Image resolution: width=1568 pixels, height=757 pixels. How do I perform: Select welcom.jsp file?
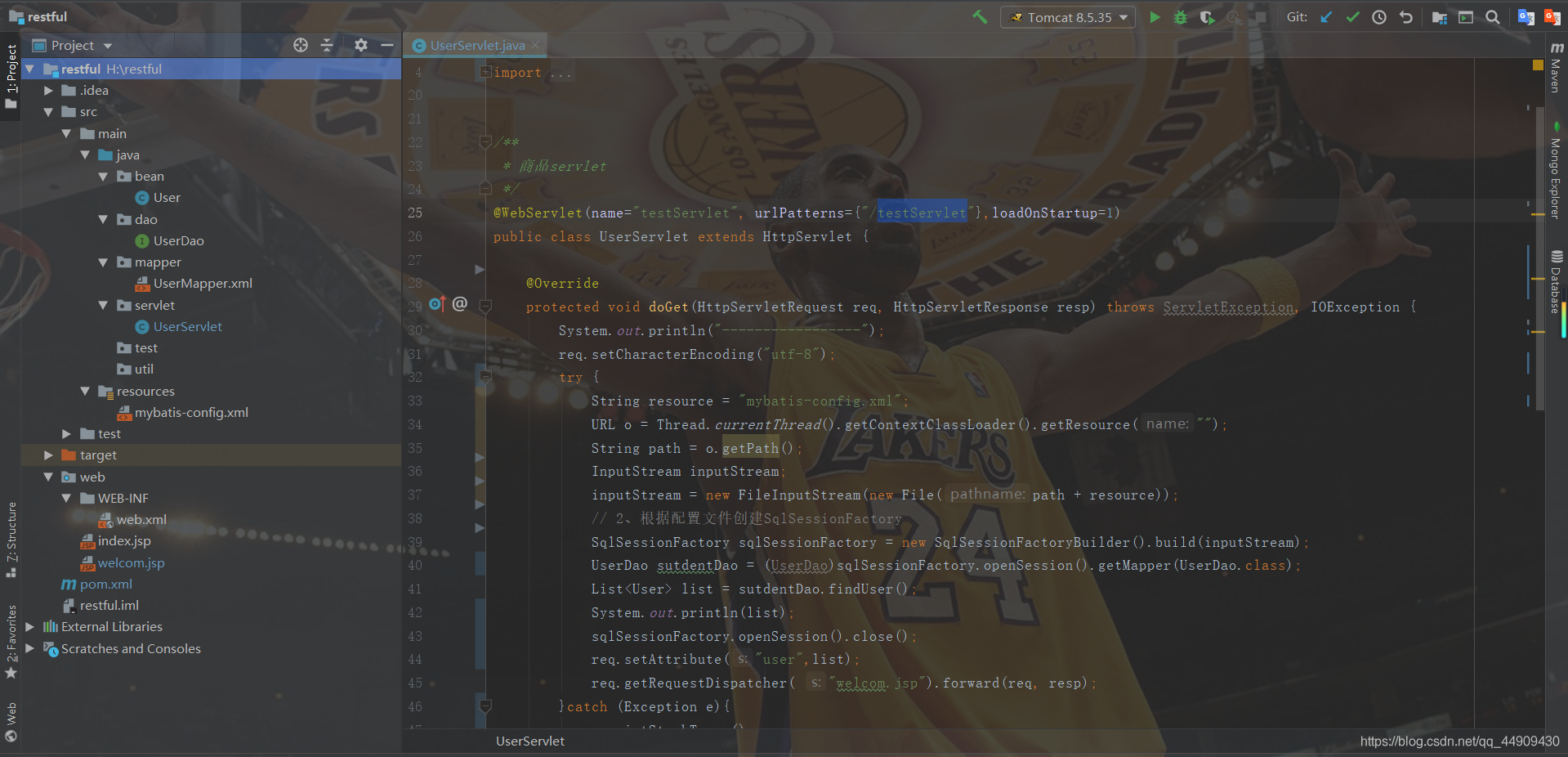[131, 563]
